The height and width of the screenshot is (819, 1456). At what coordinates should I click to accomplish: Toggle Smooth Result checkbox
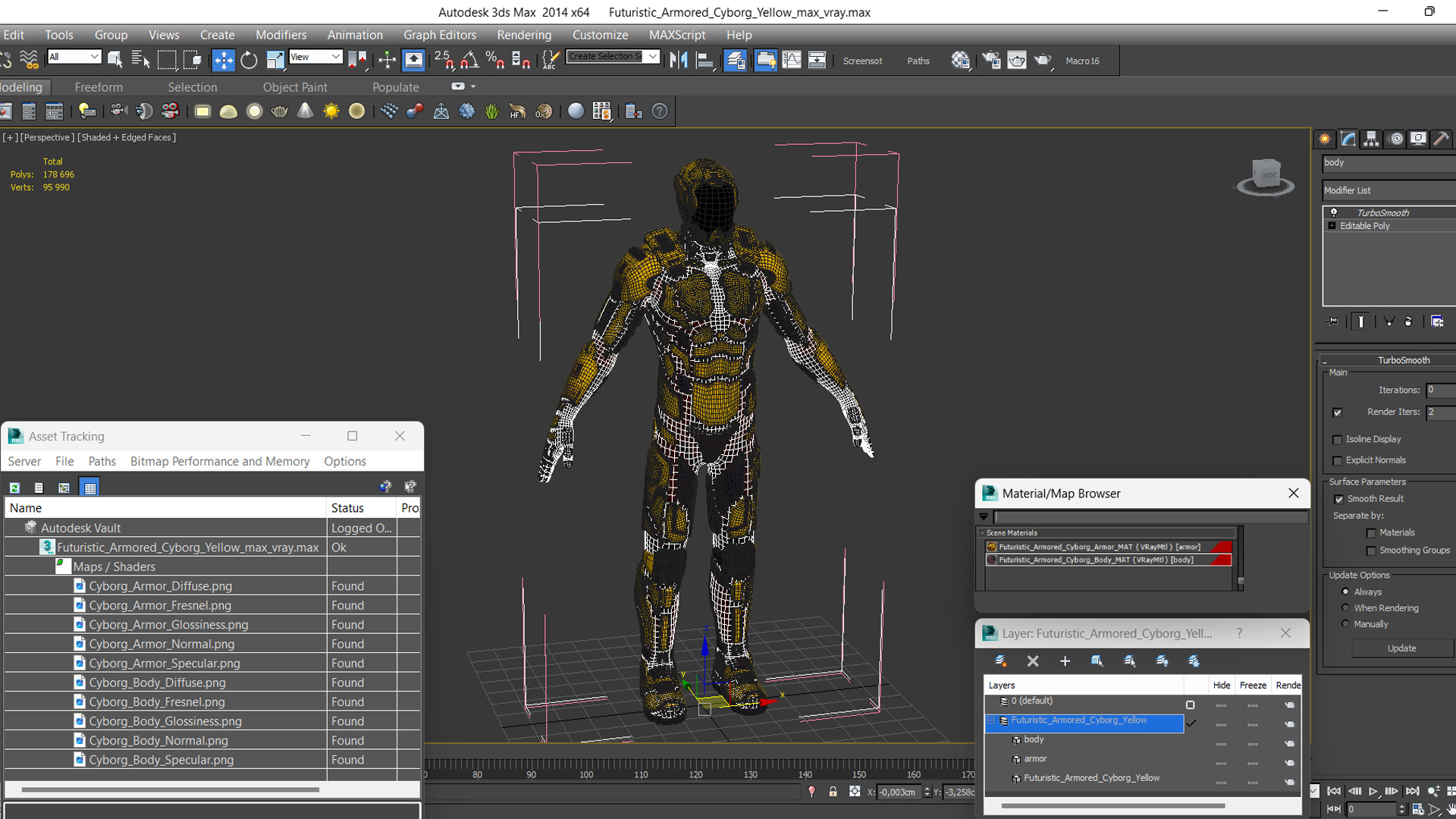(x=1339, y=499)
